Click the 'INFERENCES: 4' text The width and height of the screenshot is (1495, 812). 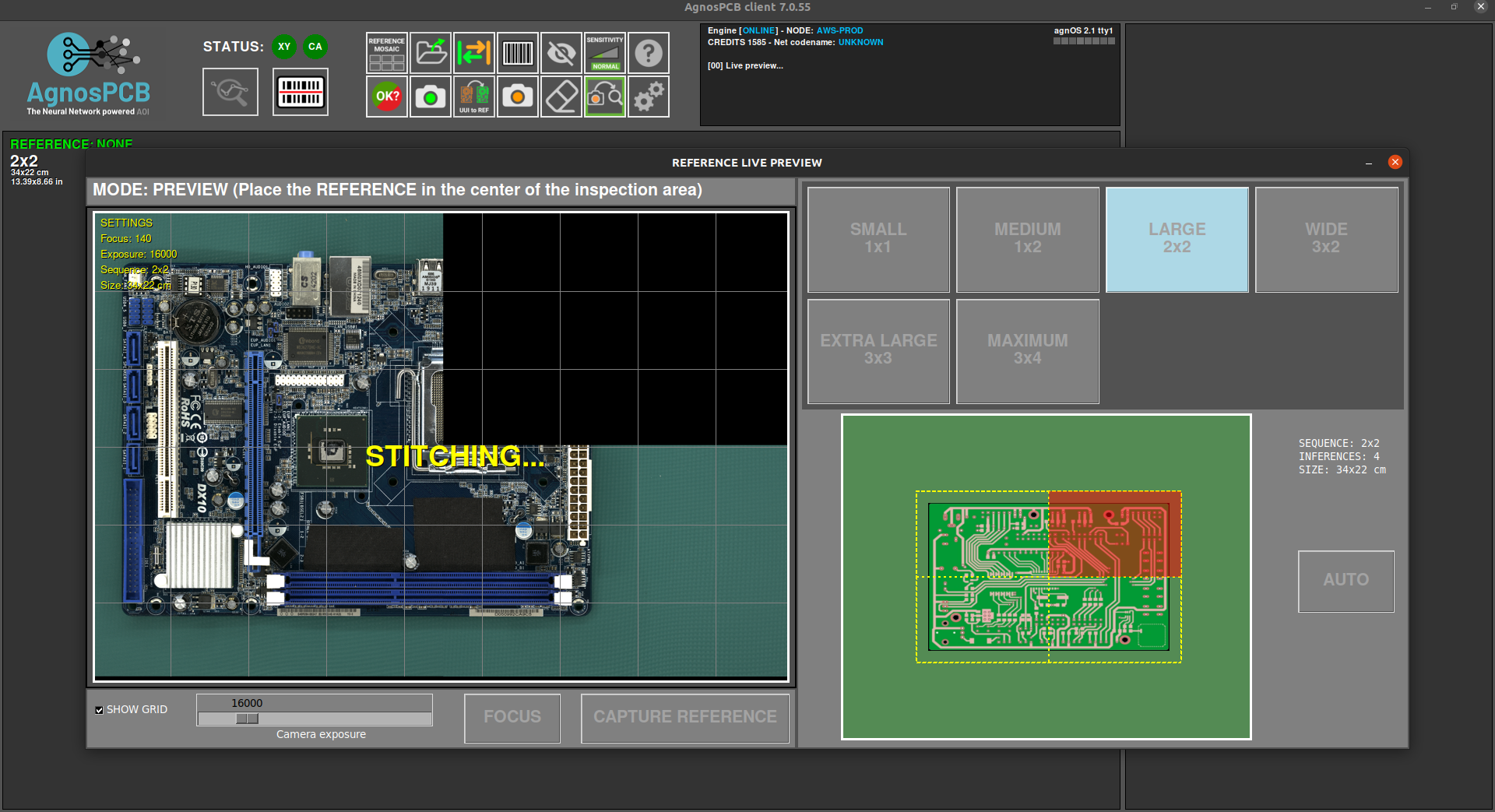(1338, 457)
